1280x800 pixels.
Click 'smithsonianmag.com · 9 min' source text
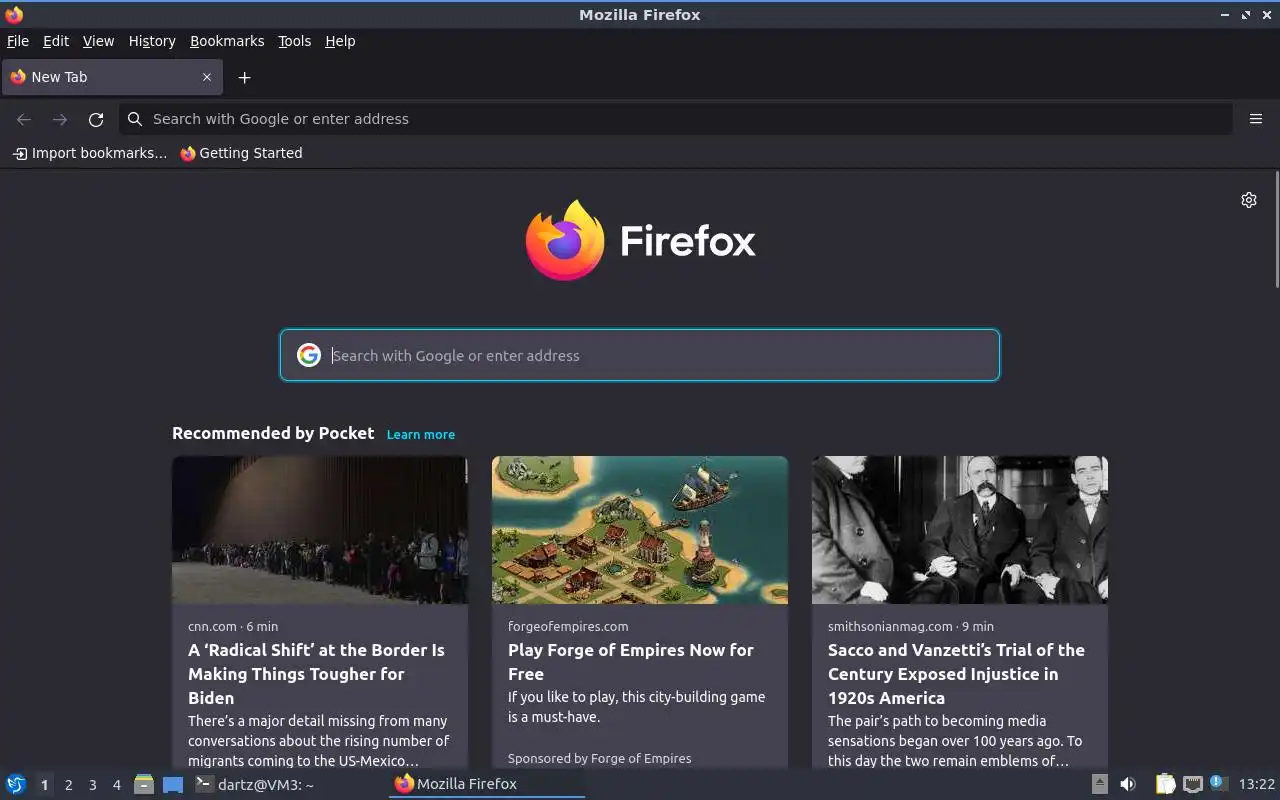click(x=911, y=626)
